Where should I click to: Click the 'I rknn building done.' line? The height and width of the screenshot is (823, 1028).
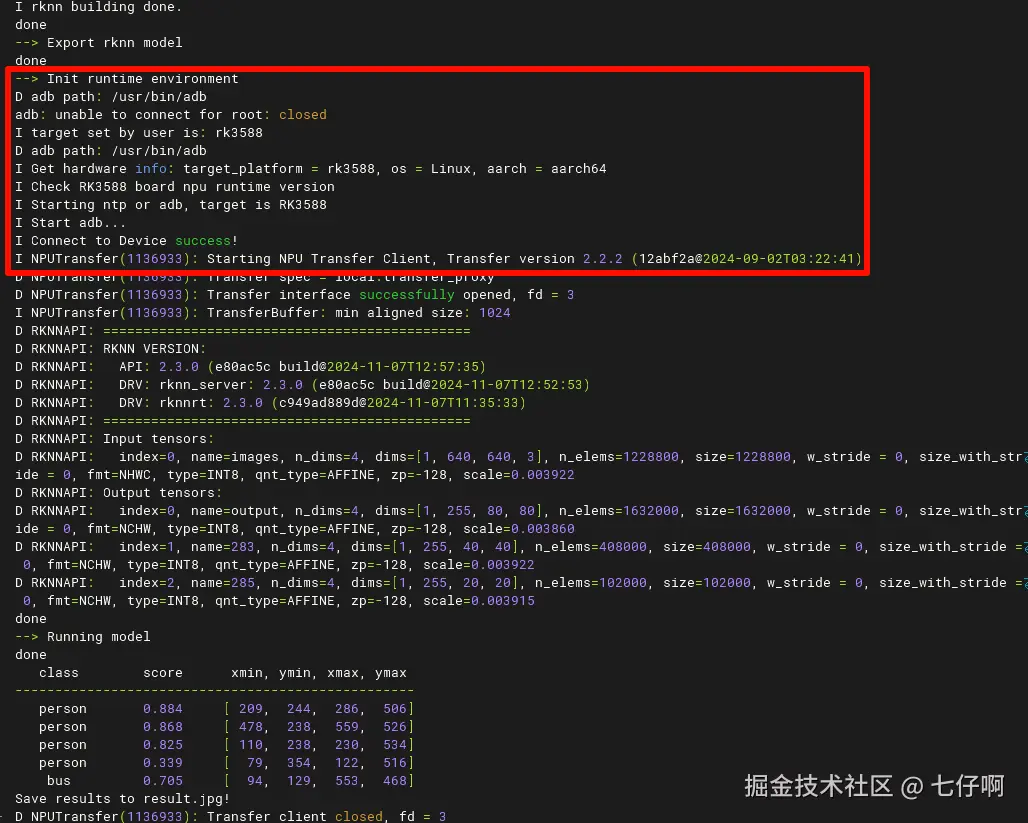[98, 7]
